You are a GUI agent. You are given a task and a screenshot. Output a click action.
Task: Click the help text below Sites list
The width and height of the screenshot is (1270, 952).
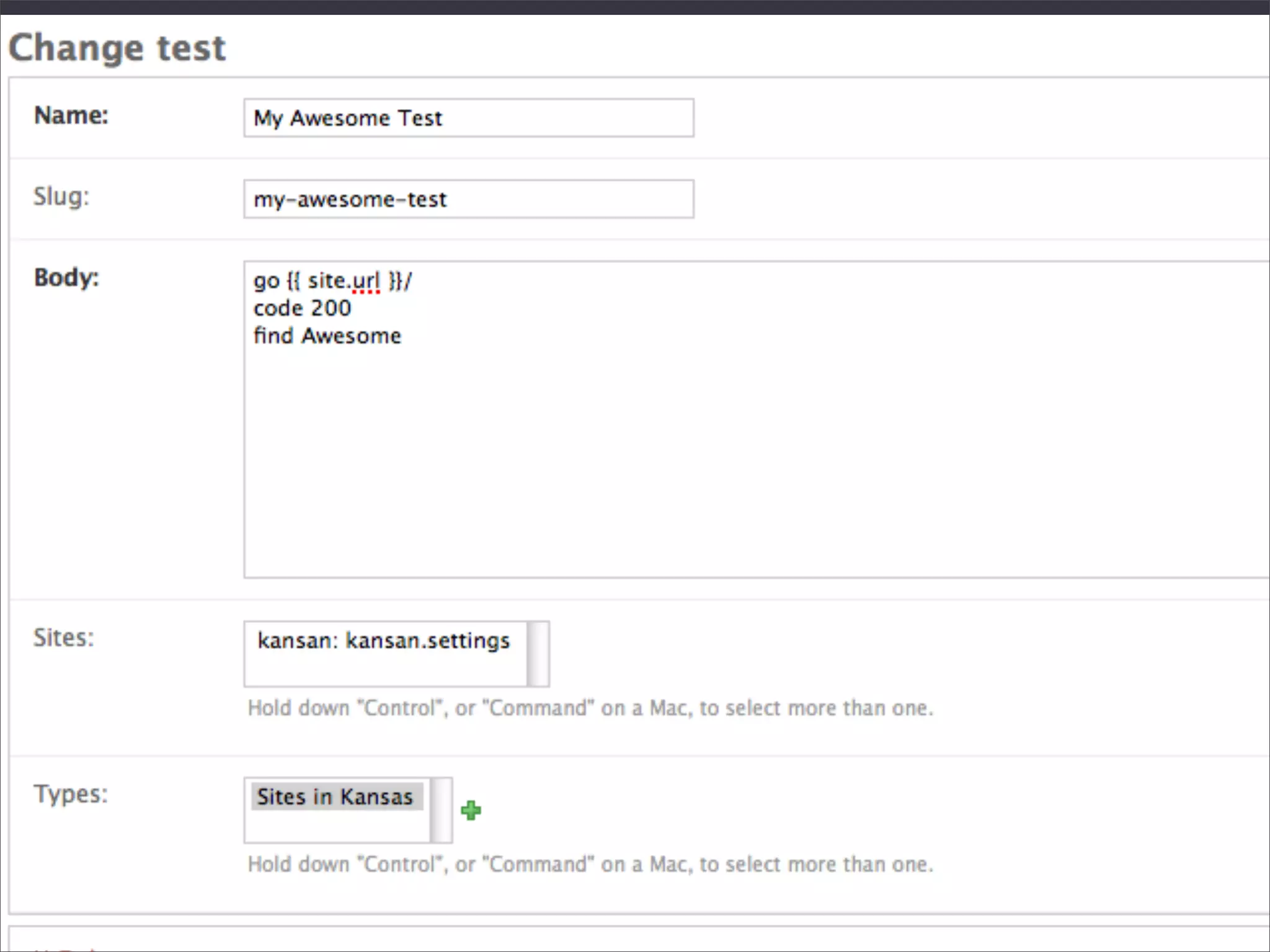click(590, 708)
